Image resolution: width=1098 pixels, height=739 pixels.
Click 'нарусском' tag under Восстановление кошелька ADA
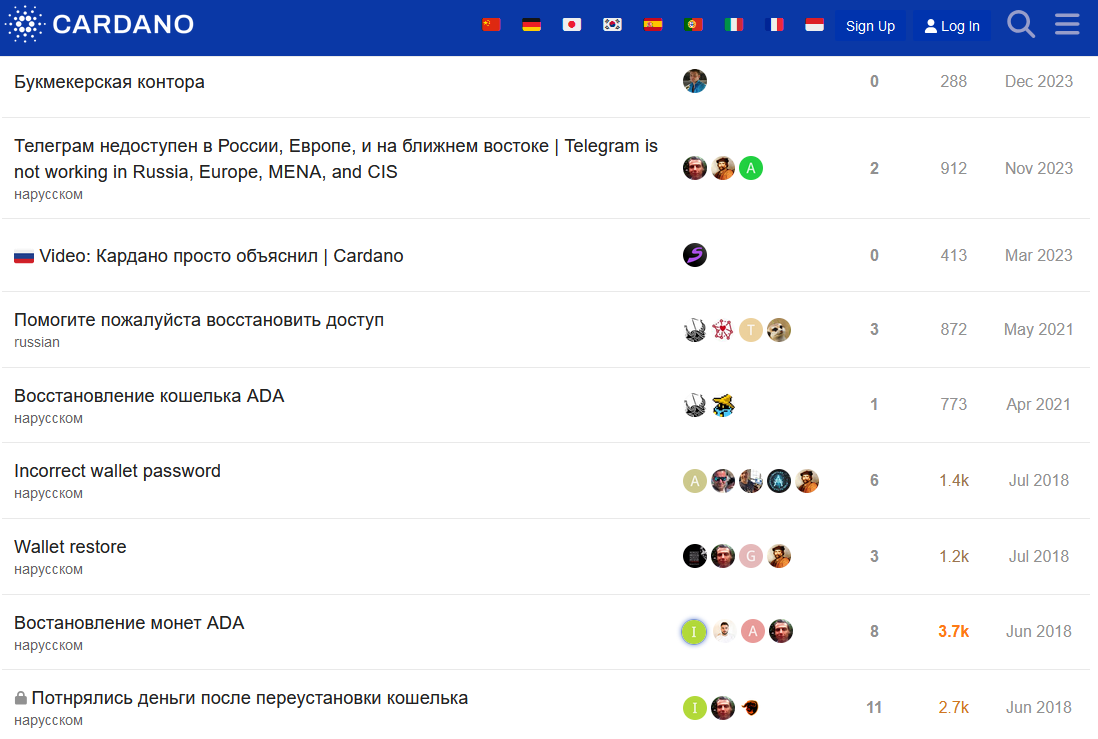pos(48,418)
